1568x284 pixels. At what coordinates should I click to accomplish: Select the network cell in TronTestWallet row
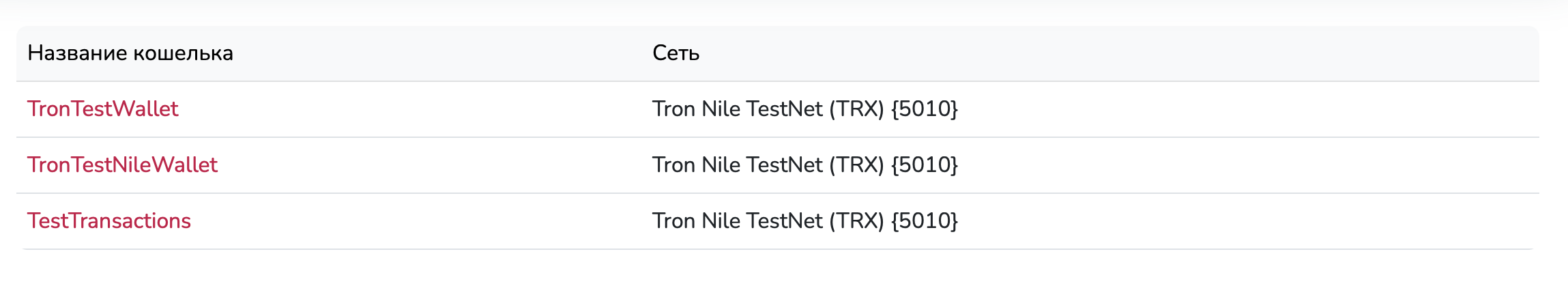[804, 109]
